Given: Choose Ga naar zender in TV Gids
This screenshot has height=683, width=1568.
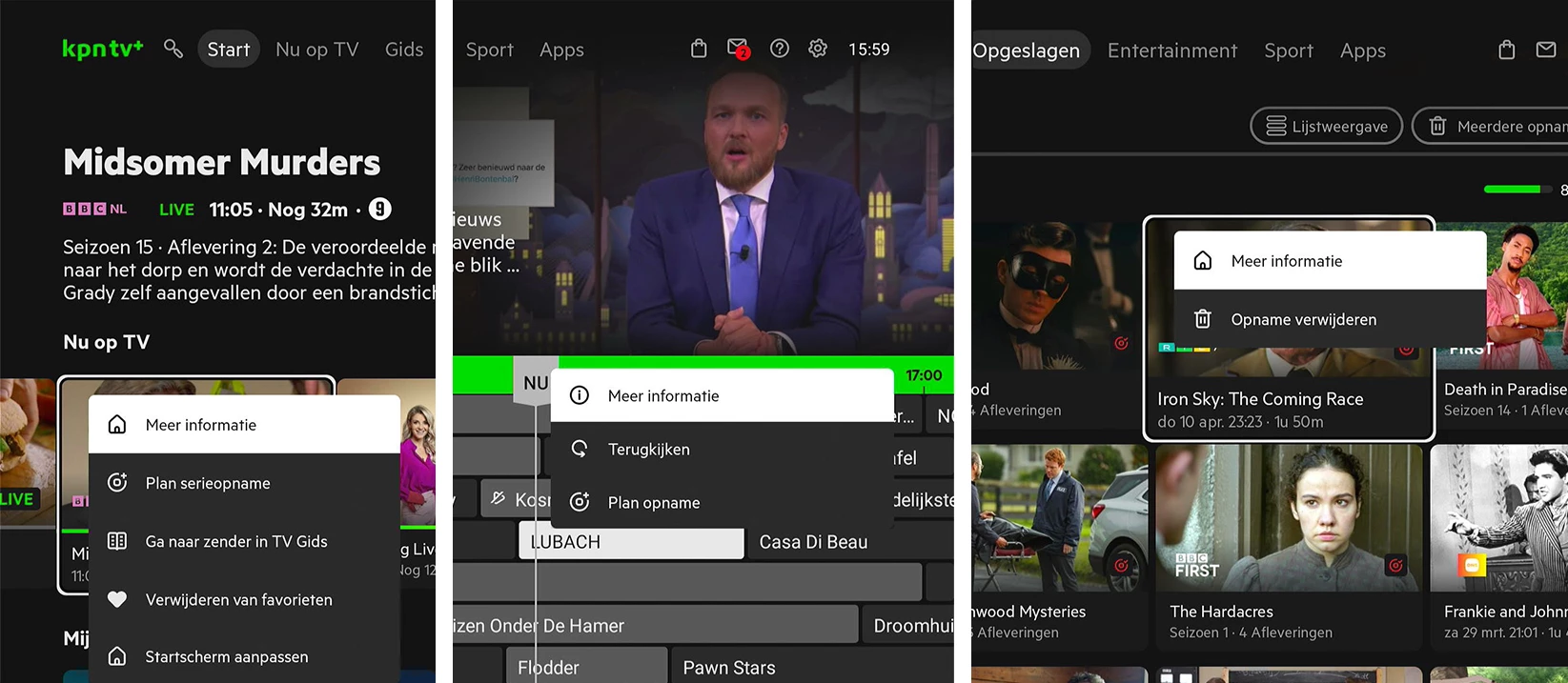Looking at the screenshot, I should (x=244, y=541).
